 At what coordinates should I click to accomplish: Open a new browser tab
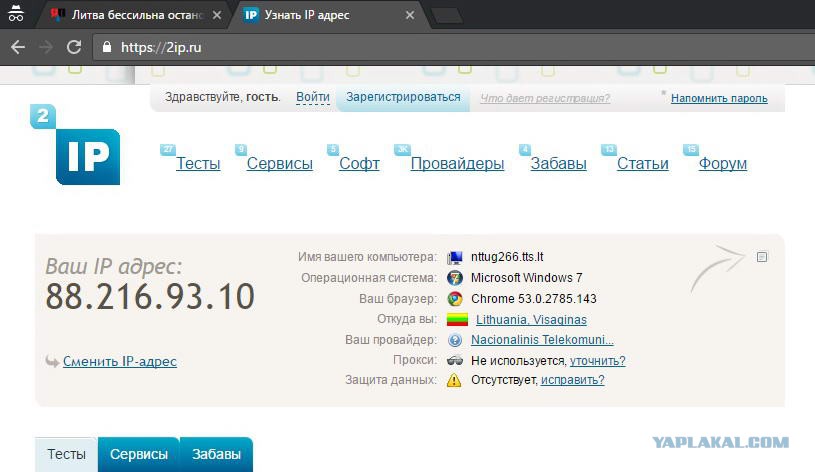(447, 16)
